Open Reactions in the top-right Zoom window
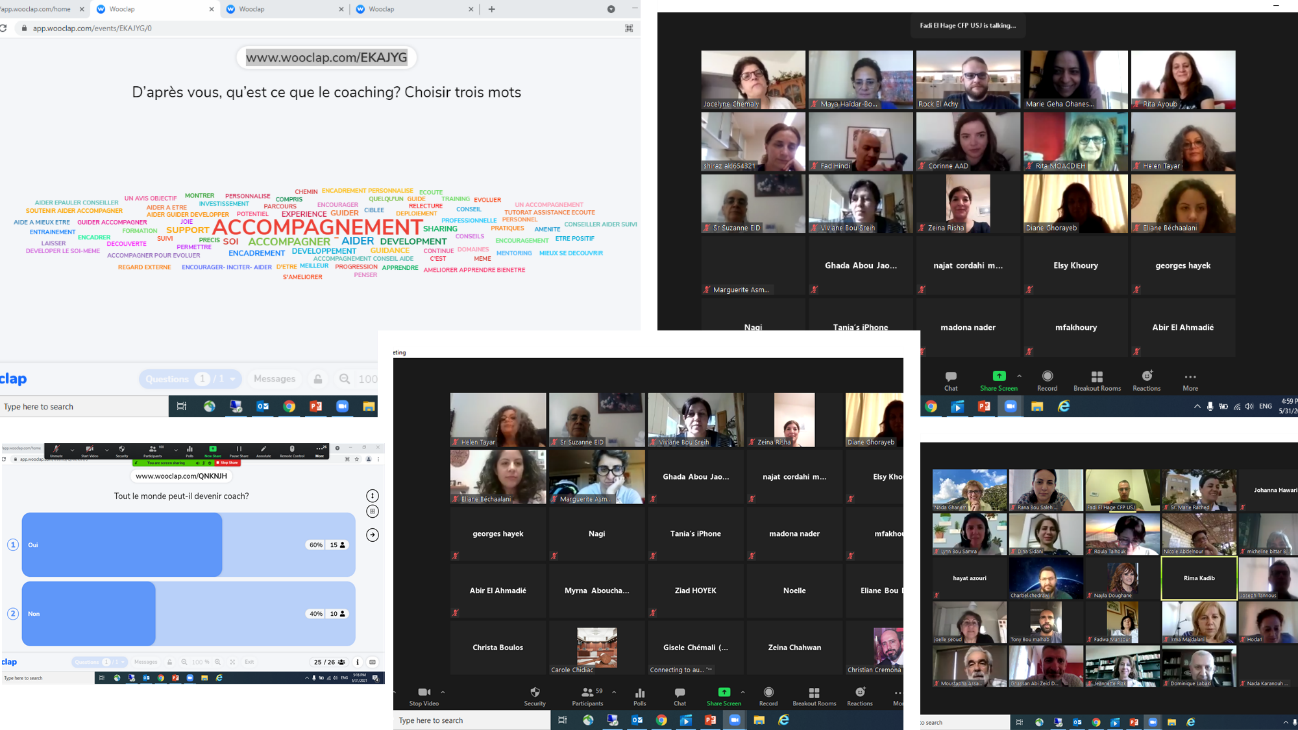The image size is (1298, 730). pyautogui.click(x=1147, y=381)
